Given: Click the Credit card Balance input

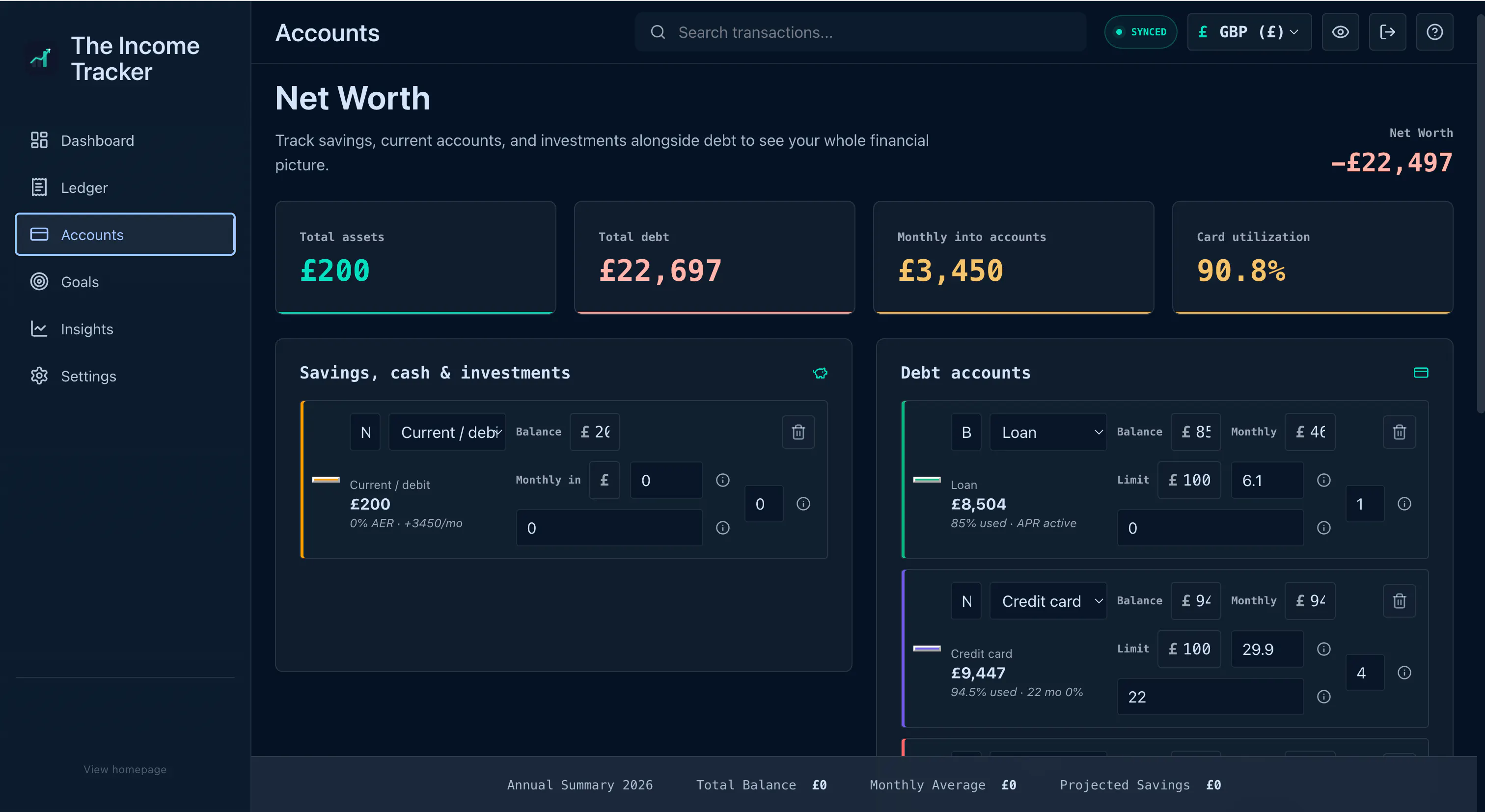Looking at the screenshot, I should [x=1196, y=601].
